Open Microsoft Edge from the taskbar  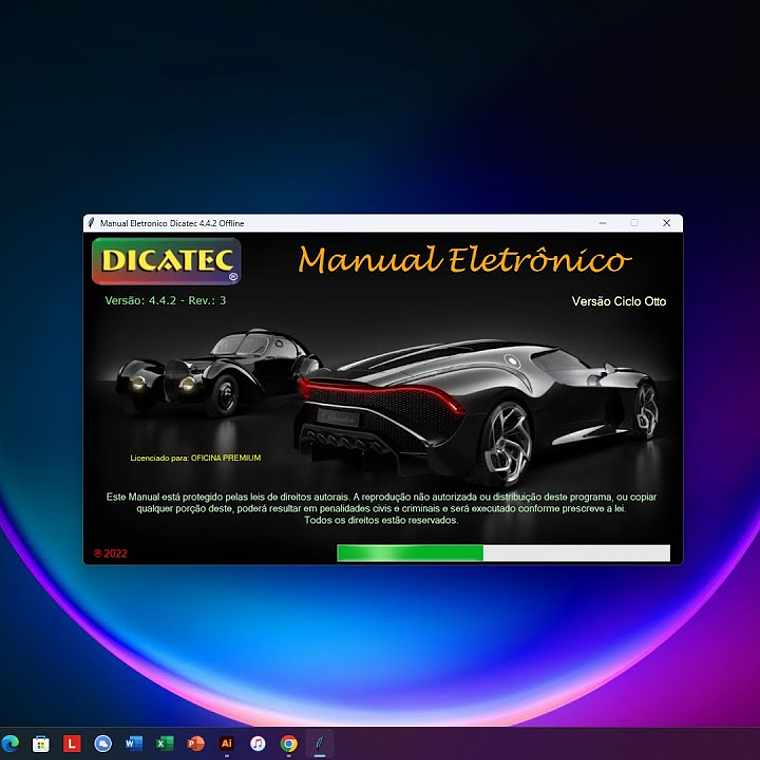pyautogui.click(x=10, y=743)
